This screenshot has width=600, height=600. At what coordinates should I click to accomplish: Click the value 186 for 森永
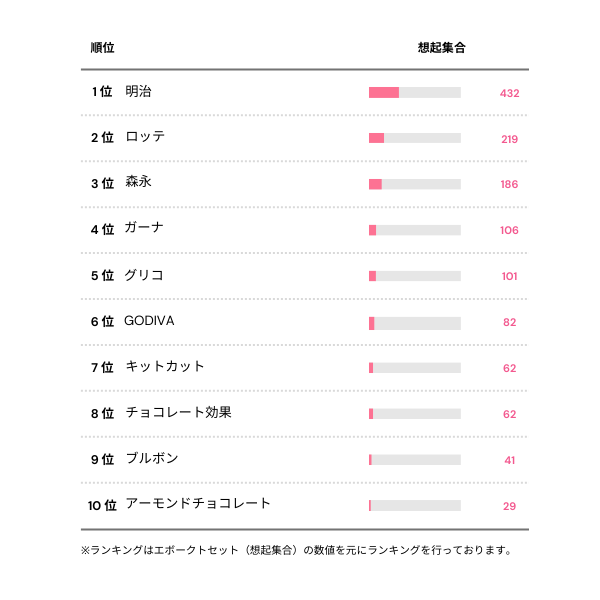point(509,184)
